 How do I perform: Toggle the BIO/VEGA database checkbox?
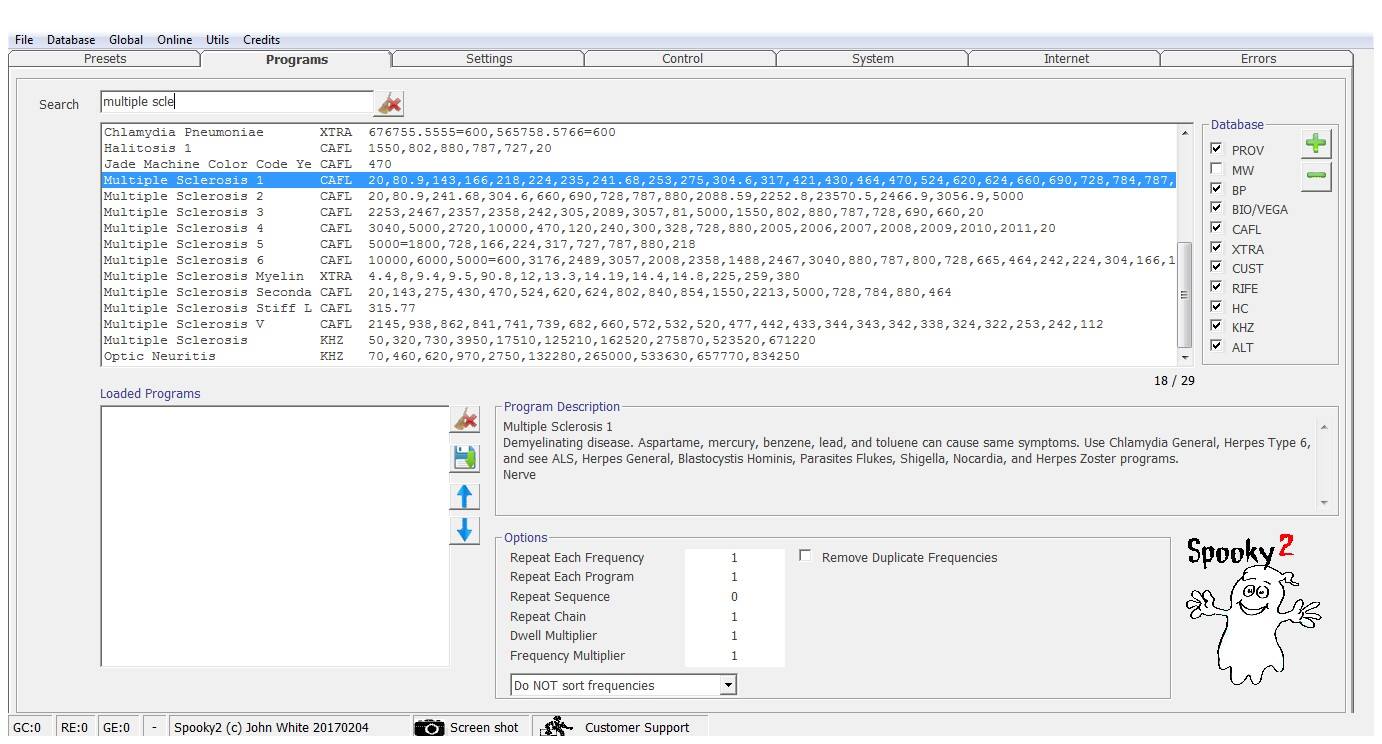pyautogui.click(x=1216, y=208)
